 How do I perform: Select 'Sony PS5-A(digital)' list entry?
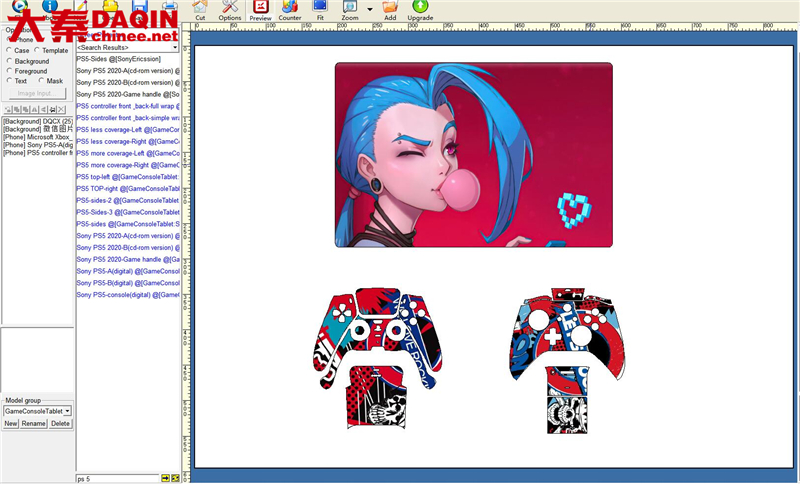pos(128,271)
